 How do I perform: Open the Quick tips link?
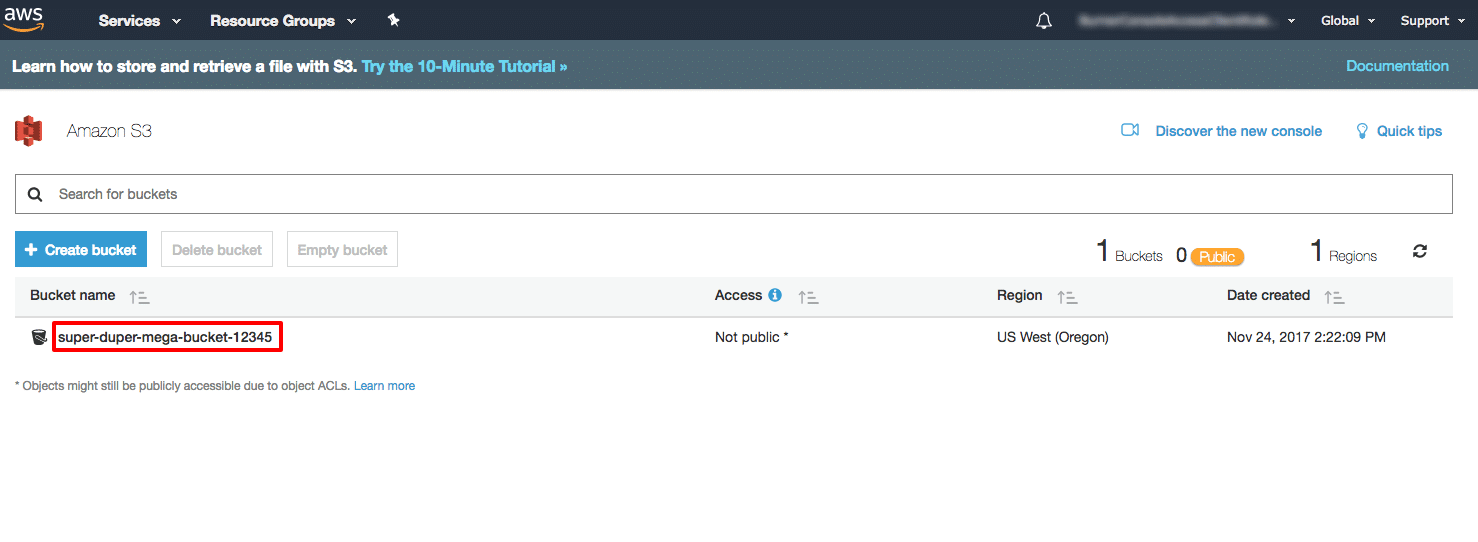[x=1409, y=131]
